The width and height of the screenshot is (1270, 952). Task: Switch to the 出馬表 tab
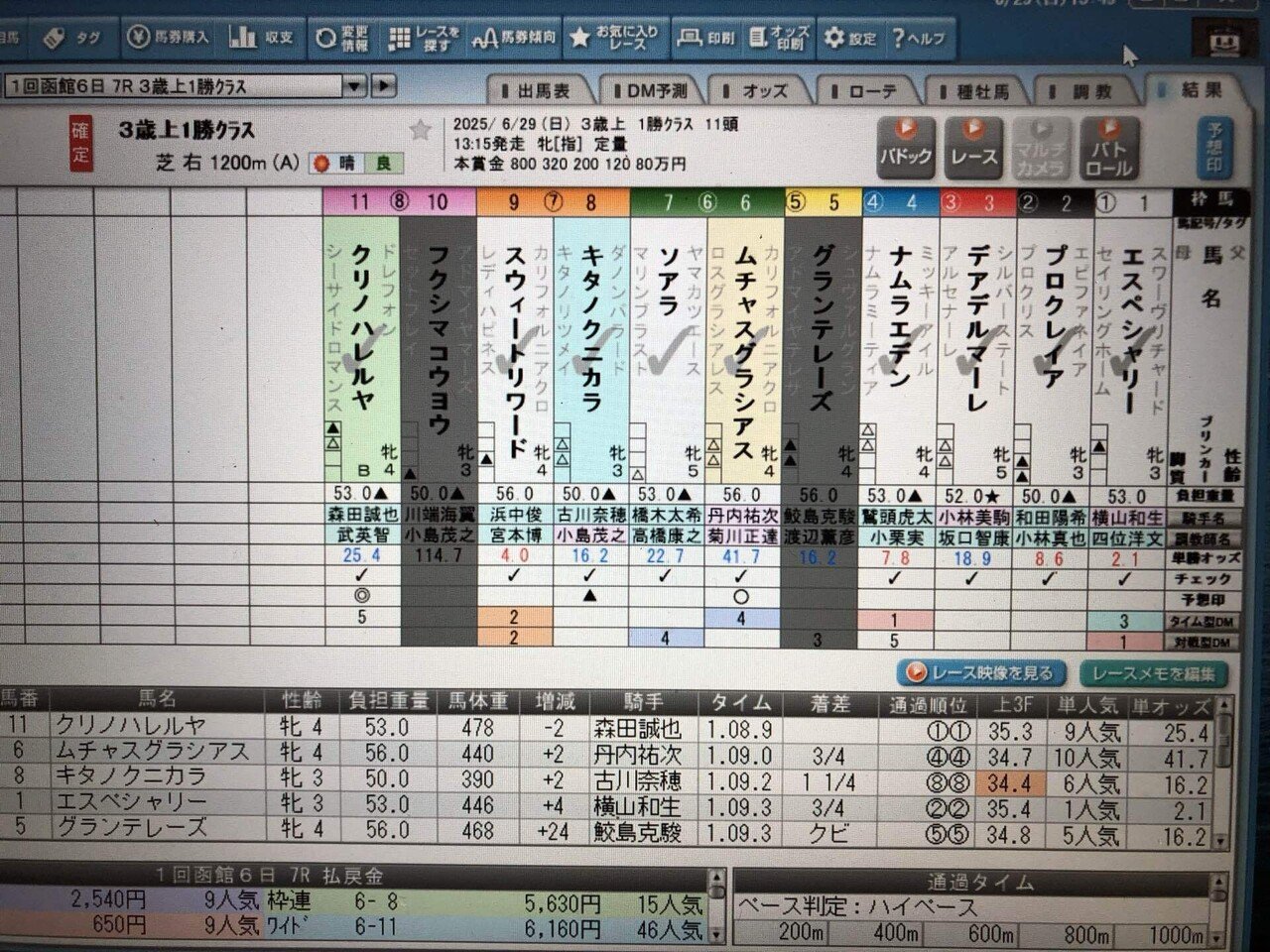(537, 90)
